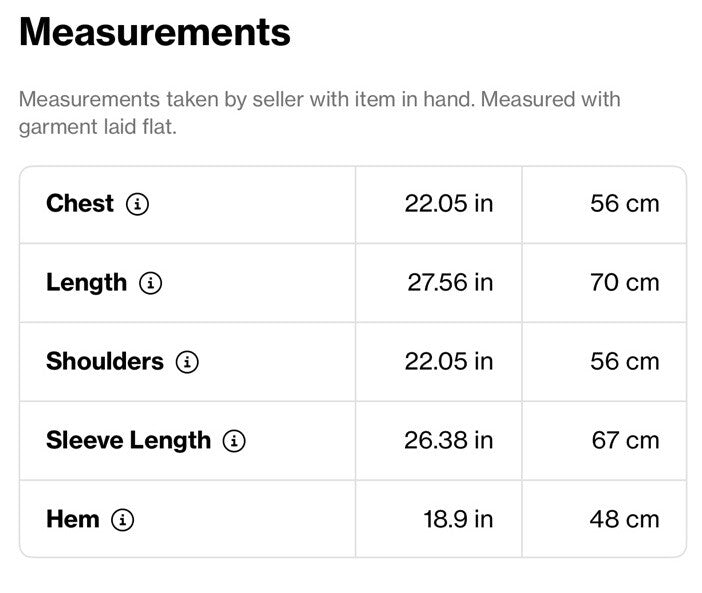Click the 70 cm length value

625,283
